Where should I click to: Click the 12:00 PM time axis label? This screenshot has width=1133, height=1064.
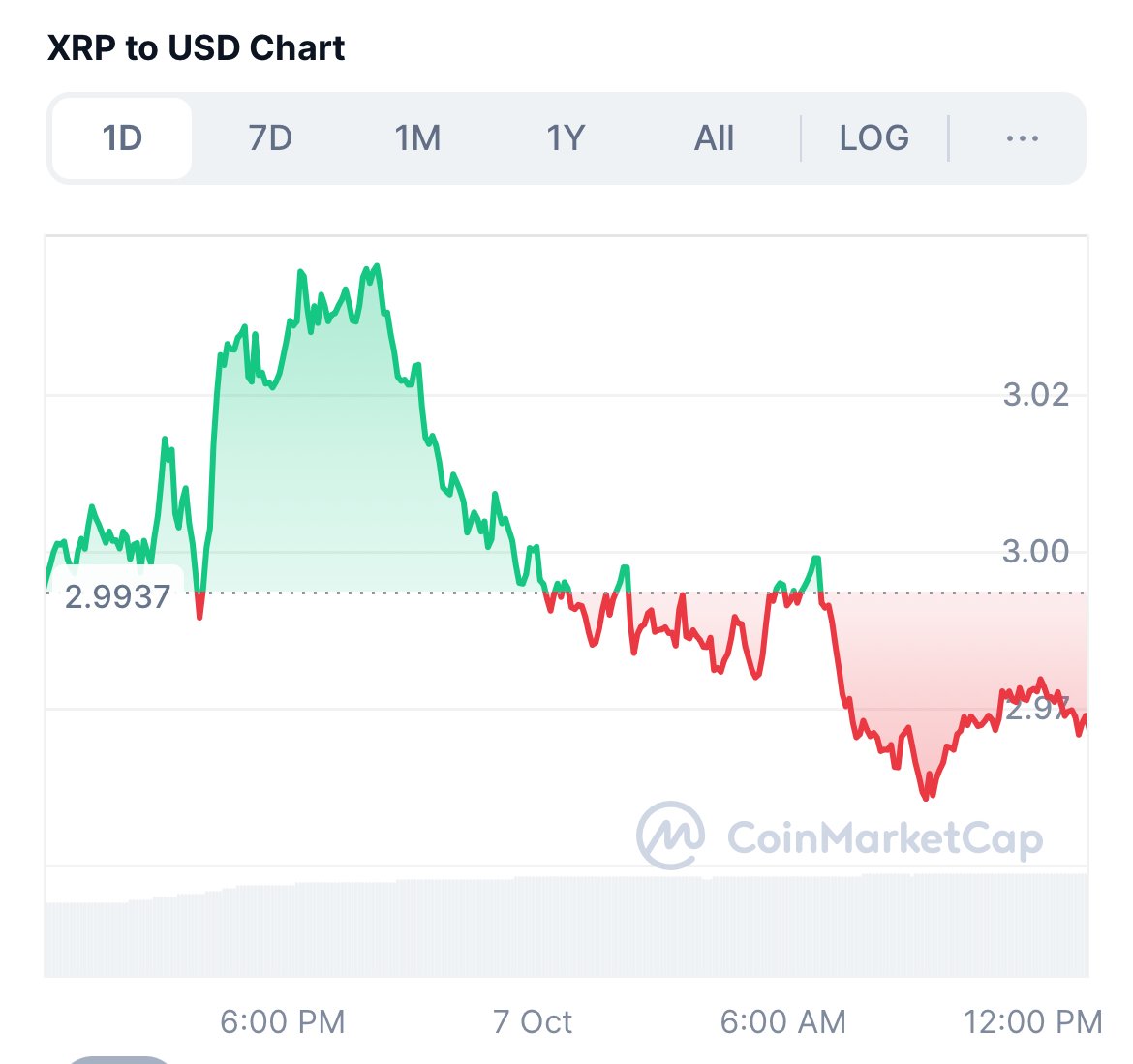1032,1021
